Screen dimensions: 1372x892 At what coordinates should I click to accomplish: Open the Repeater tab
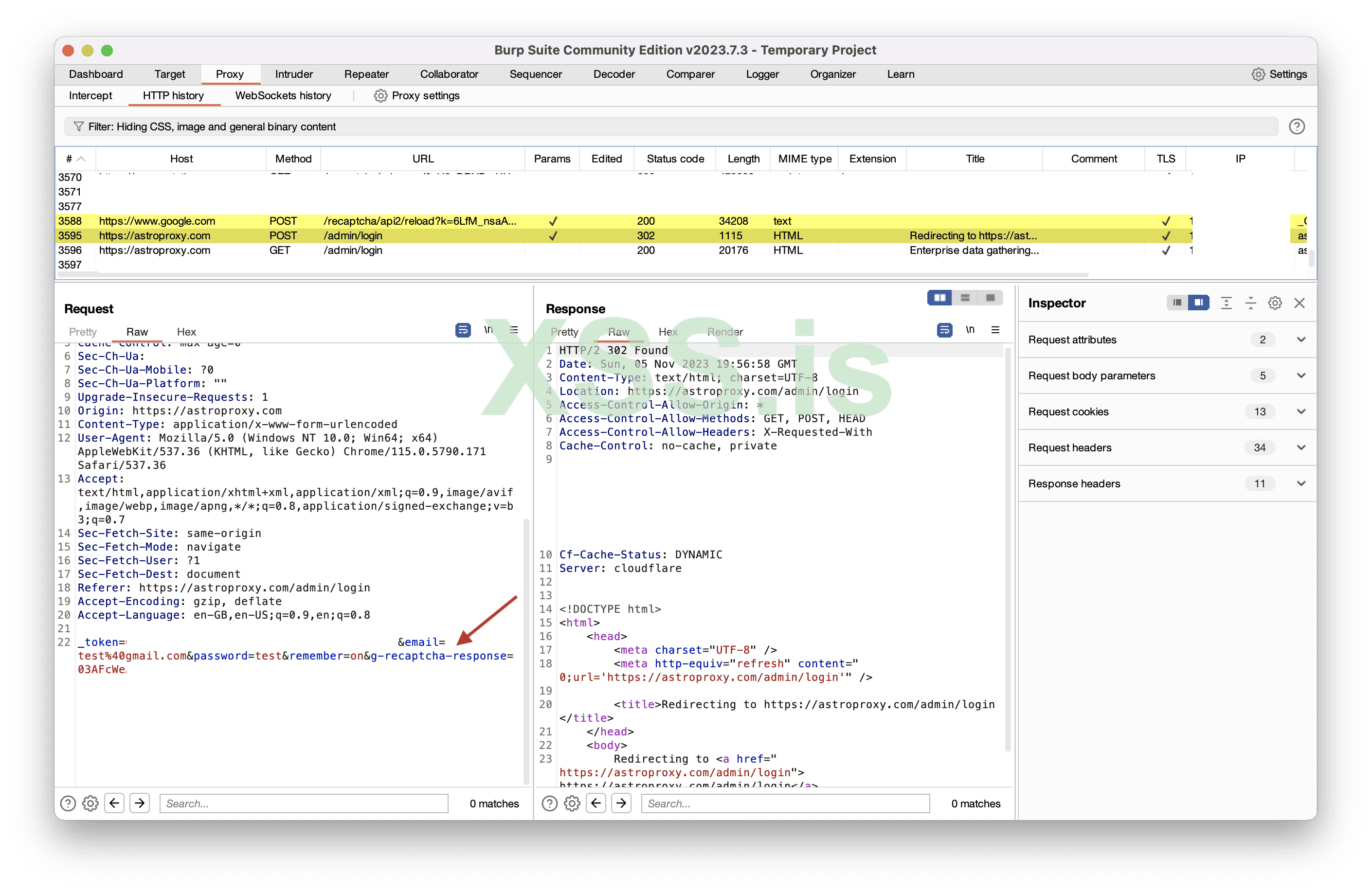[366, 74]
